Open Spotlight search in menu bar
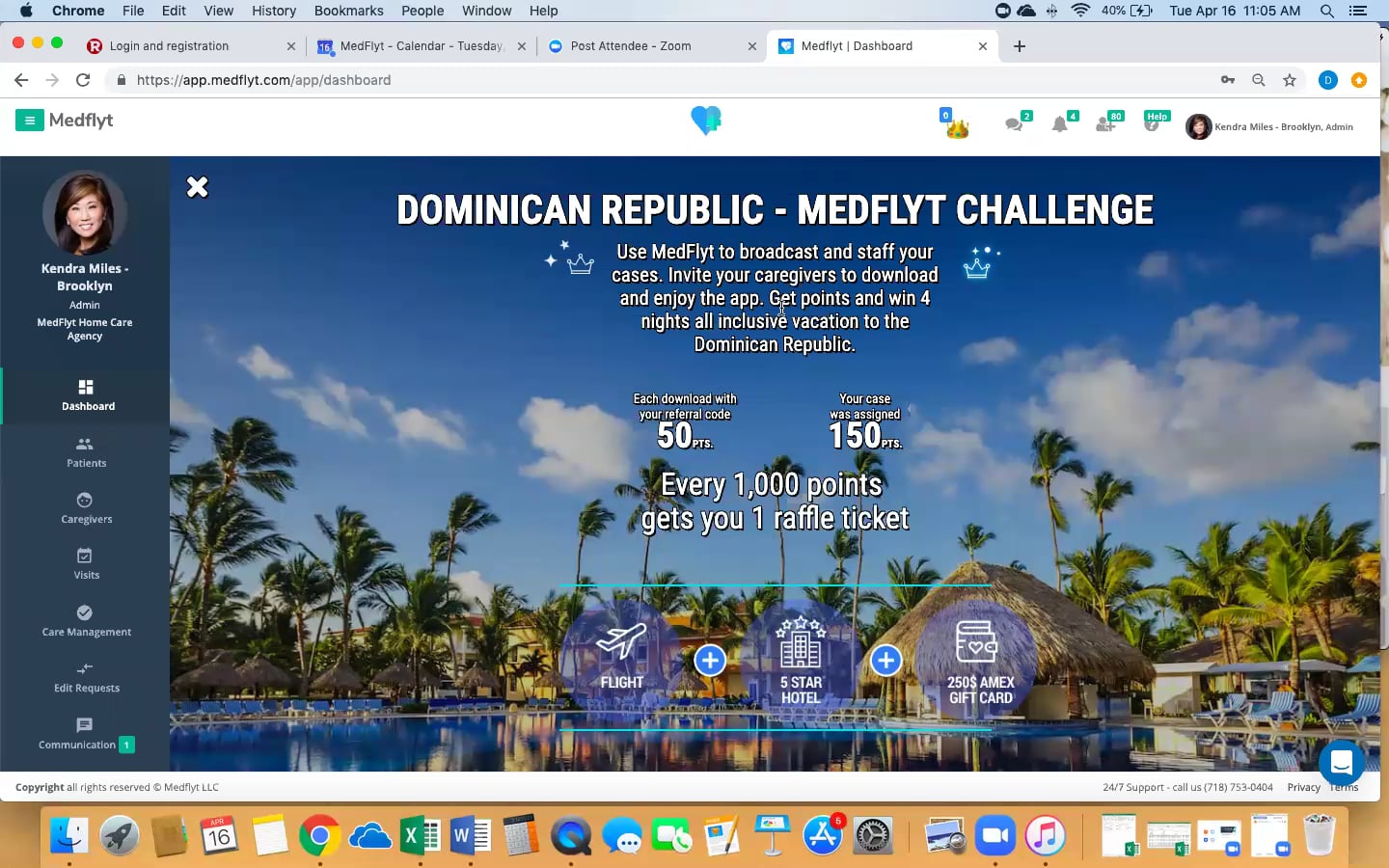Image resolution: width=1389 pixels, height=868 pixels. point(1327,11)
